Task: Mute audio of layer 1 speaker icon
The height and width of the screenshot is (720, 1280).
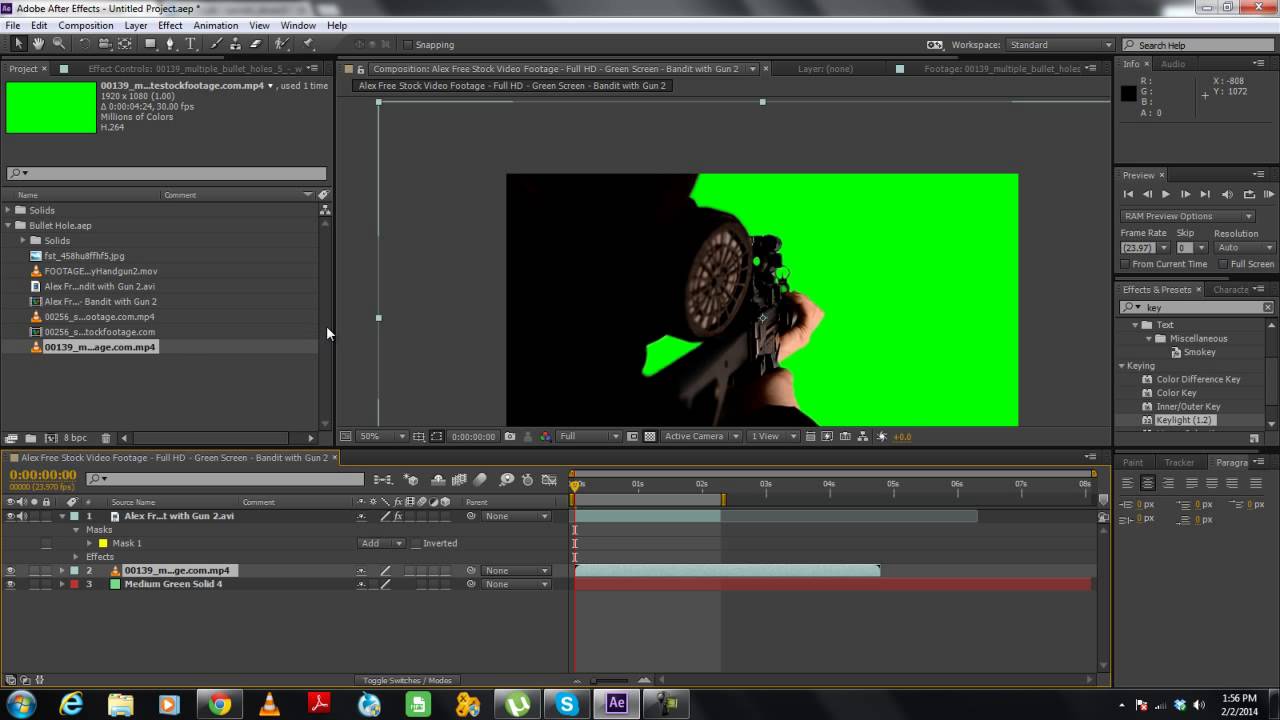Action: click(x=22, y=516)
